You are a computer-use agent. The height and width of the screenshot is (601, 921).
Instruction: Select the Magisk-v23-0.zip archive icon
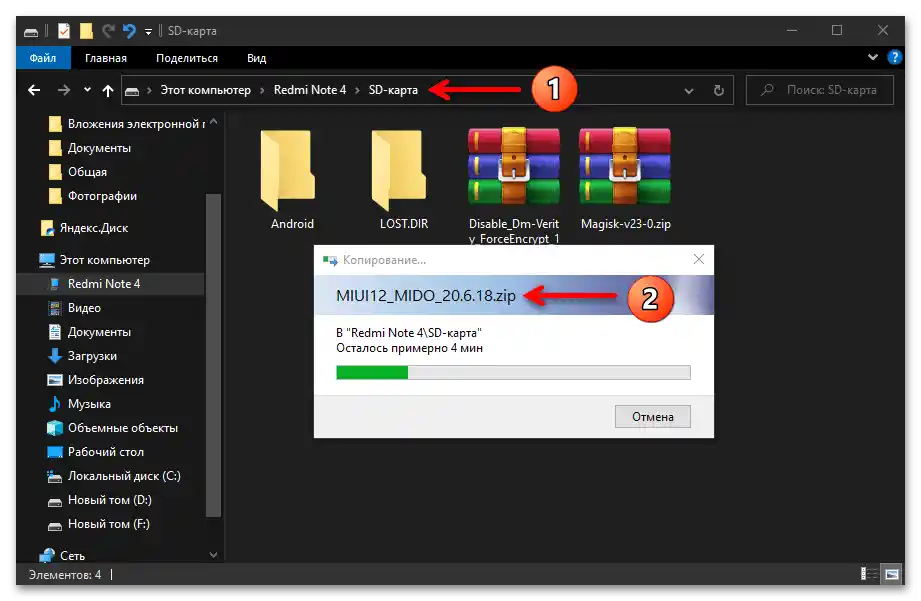[624, 167]
